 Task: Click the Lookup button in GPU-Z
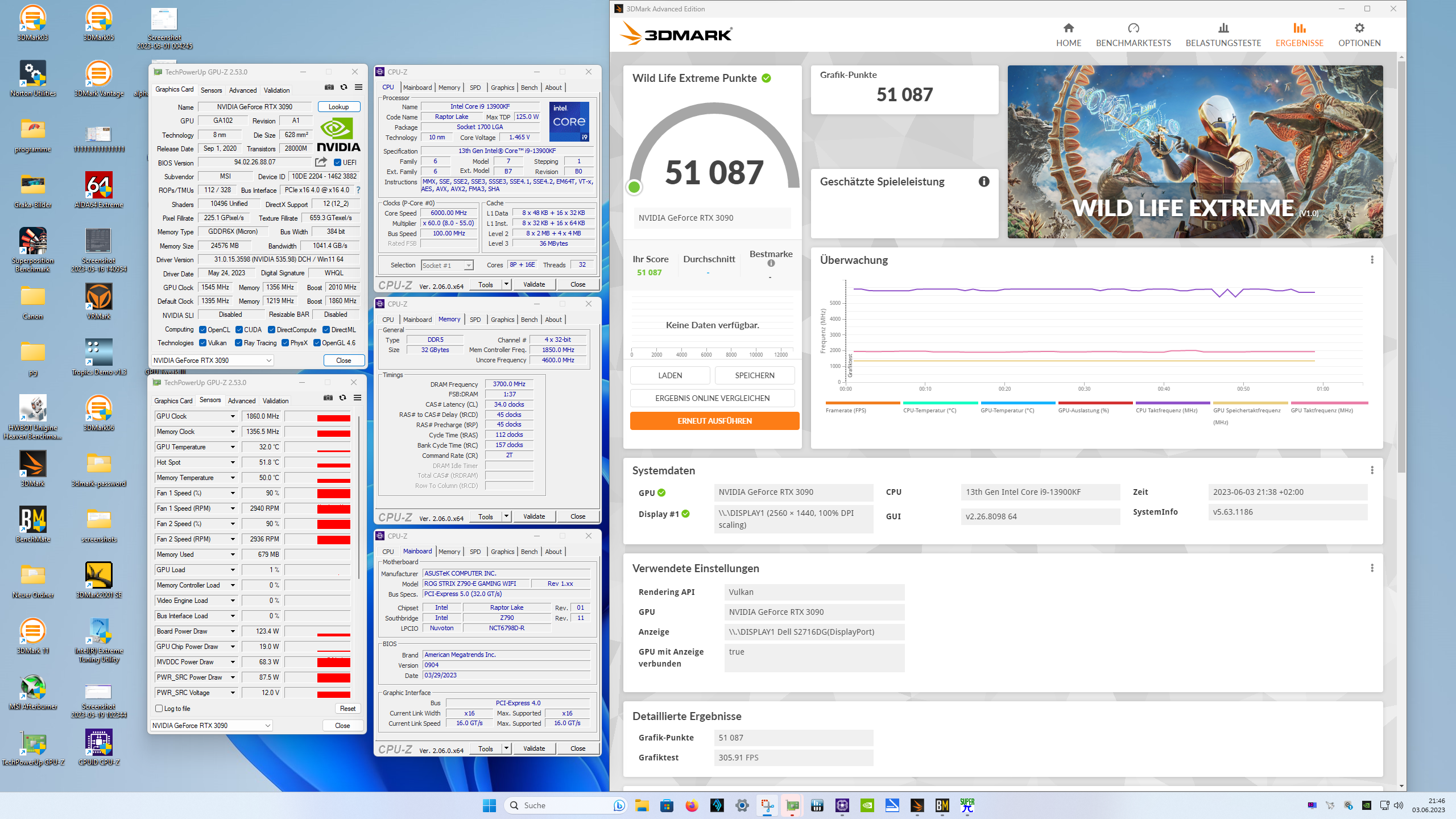click(x=339, y=107)
